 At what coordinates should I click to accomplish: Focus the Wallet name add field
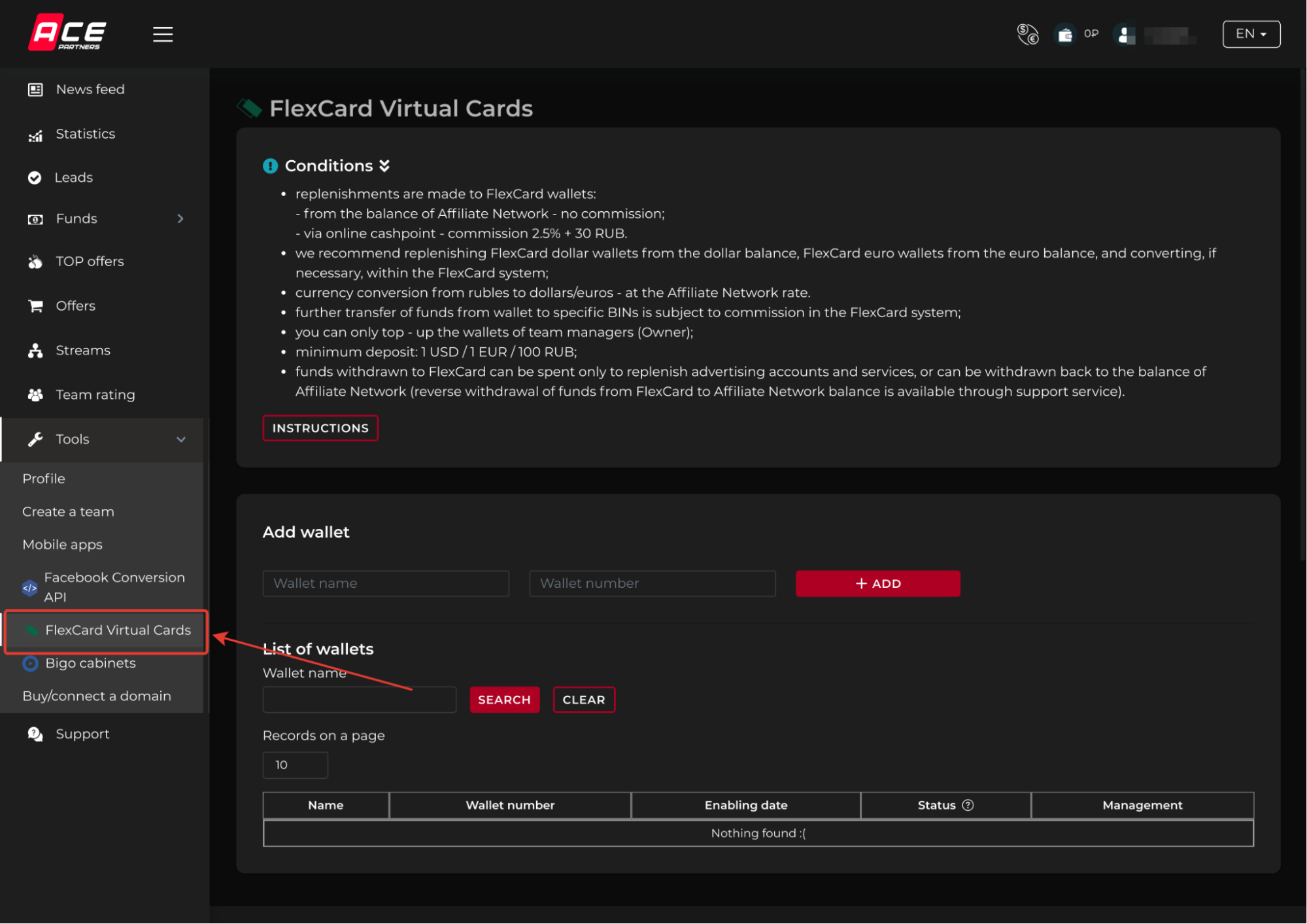[386, 584]
